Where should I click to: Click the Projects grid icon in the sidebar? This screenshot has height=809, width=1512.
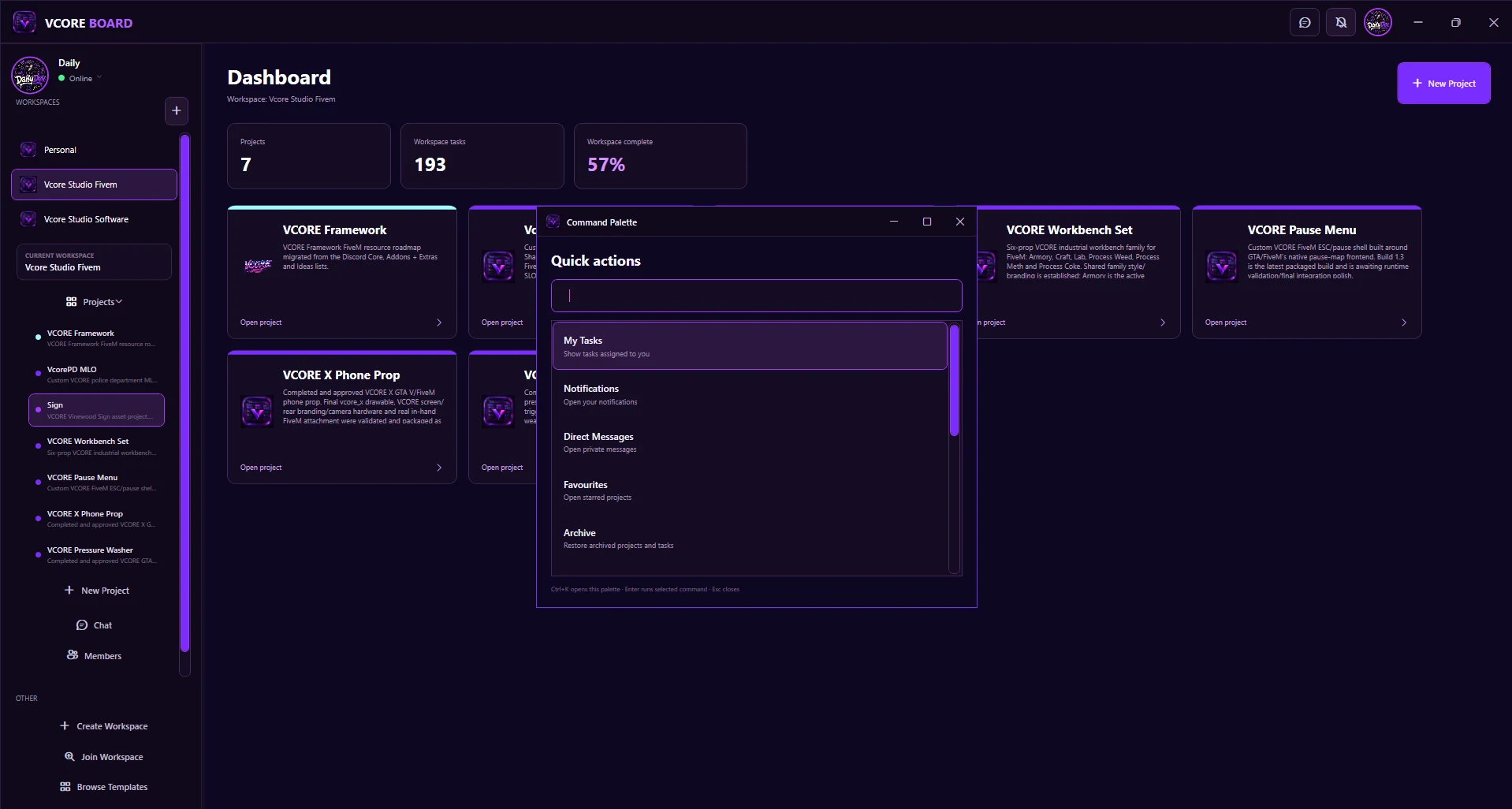click(72, 302)
